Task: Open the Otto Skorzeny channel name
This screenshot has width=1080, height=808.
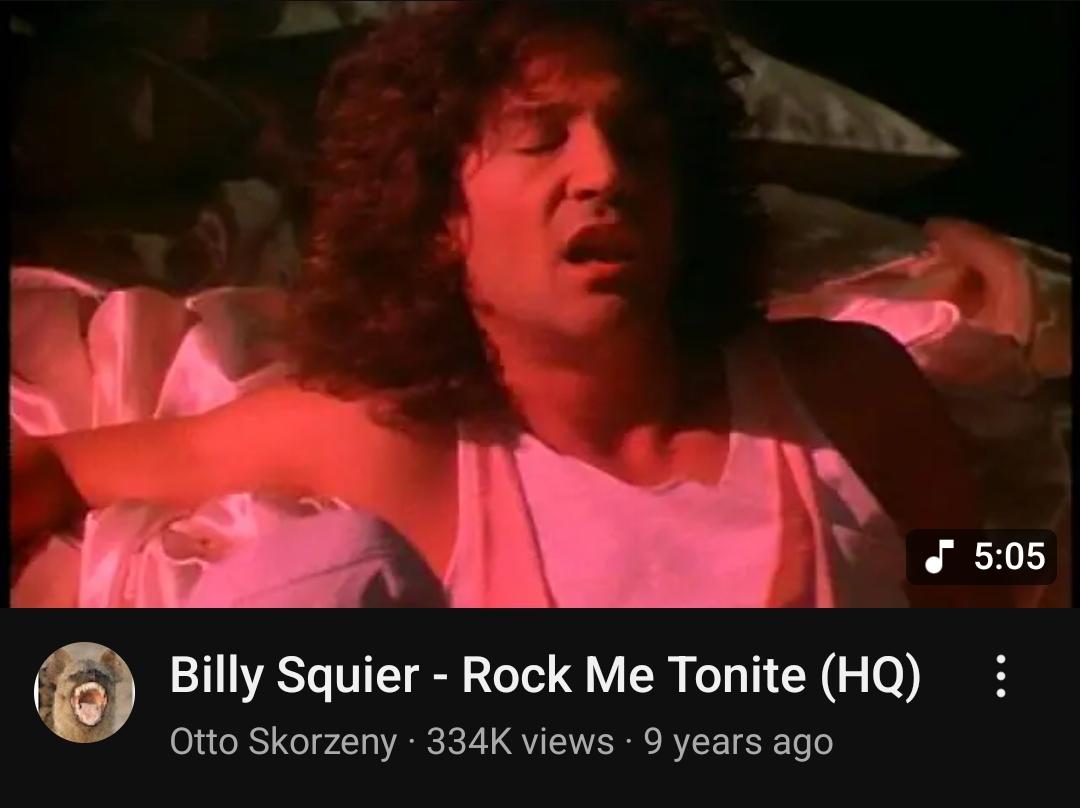Action: click(283, 742)
